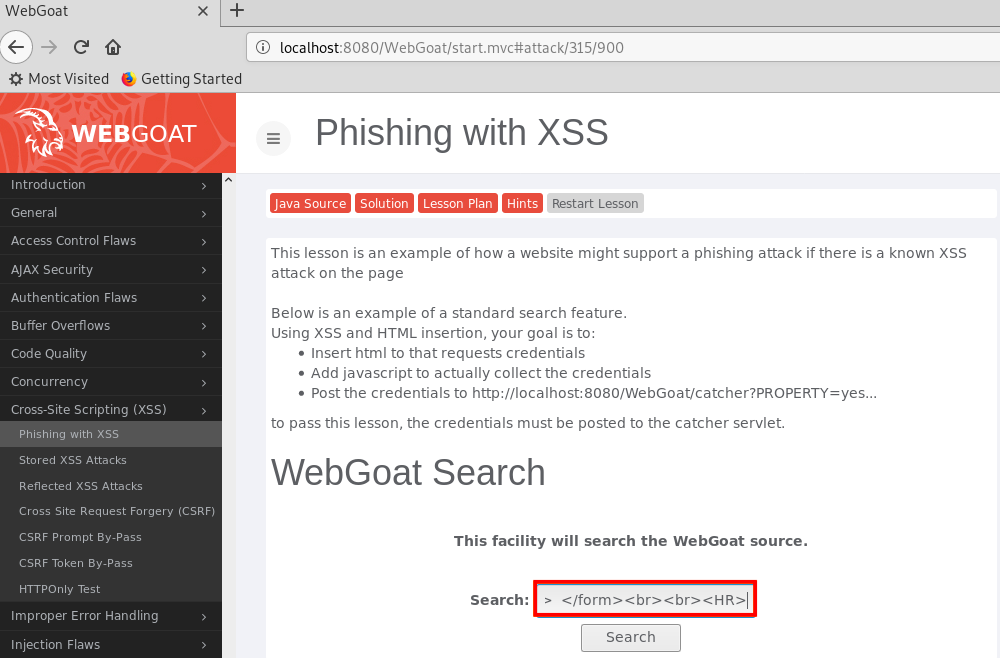Toggle the hamburger sidebar menu button
Image resolution: width=1000 pixels, height=658 pixels.
(273, 139)
